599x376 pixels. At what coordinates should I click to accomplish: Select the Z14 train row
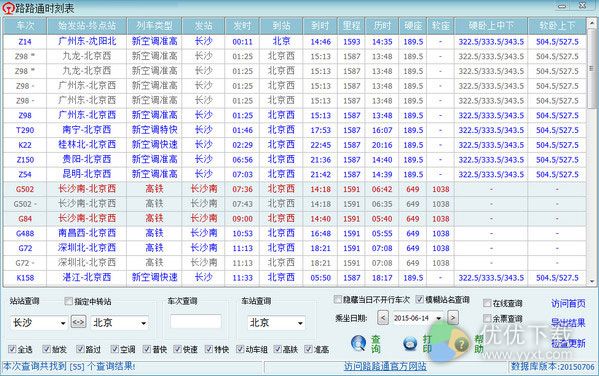point(294,42)
